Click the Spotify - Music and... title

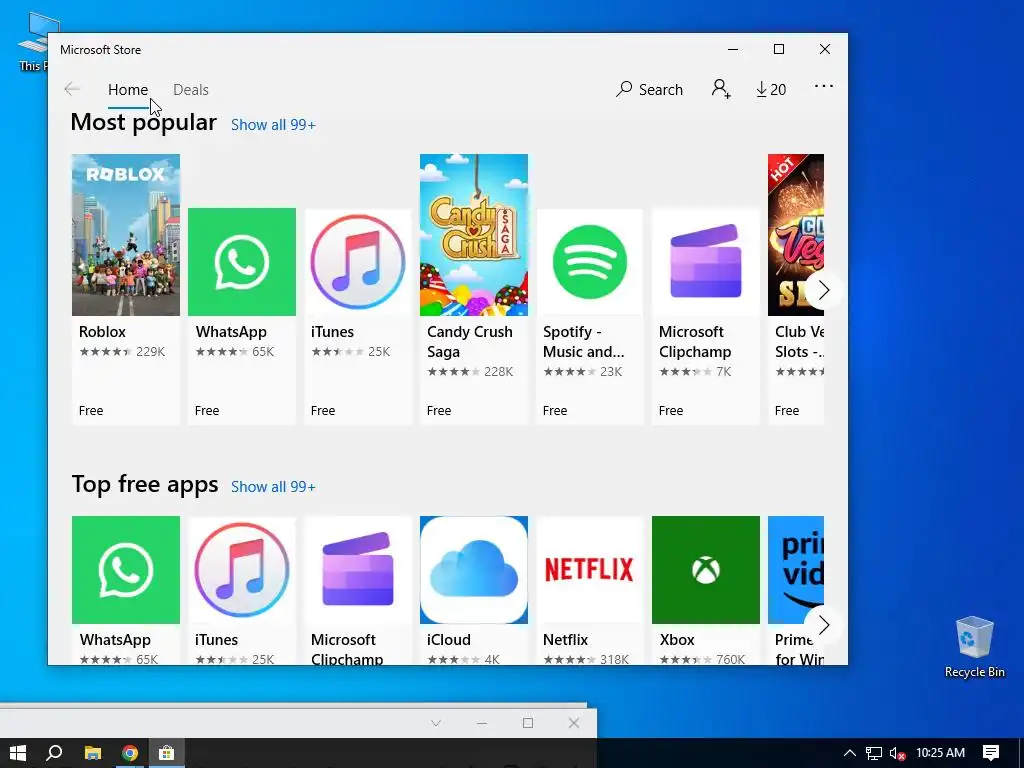(583, 342)
